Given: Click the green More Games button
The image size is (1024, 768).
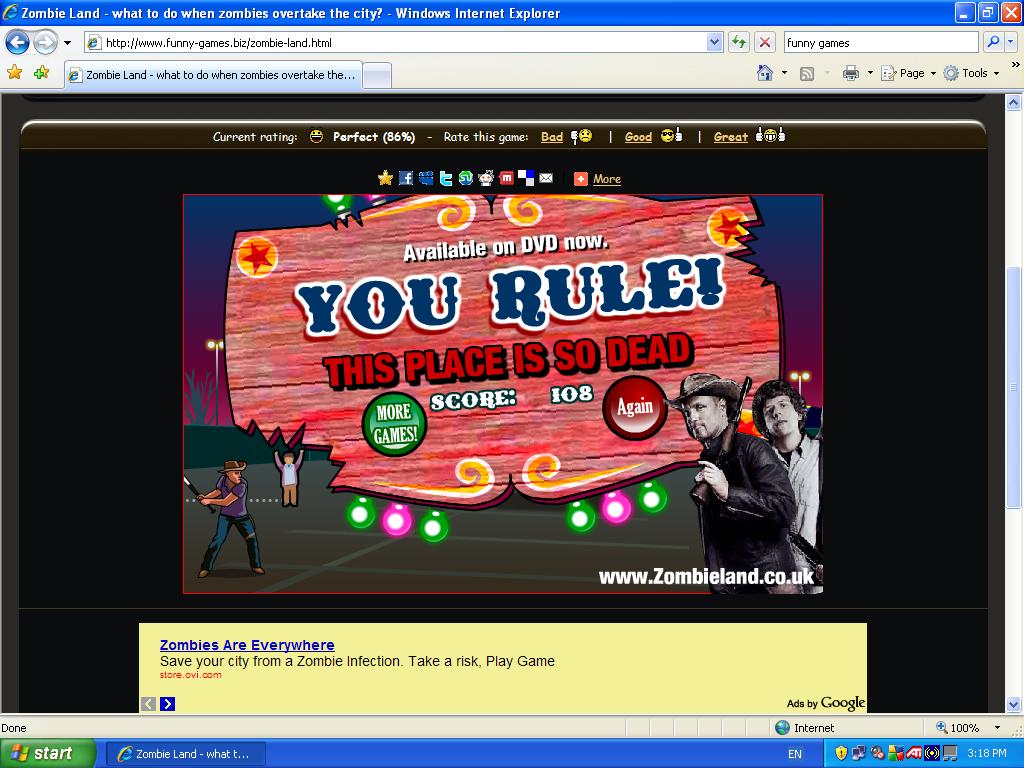Looking at the screenshot, I should [x=394, y=424].
